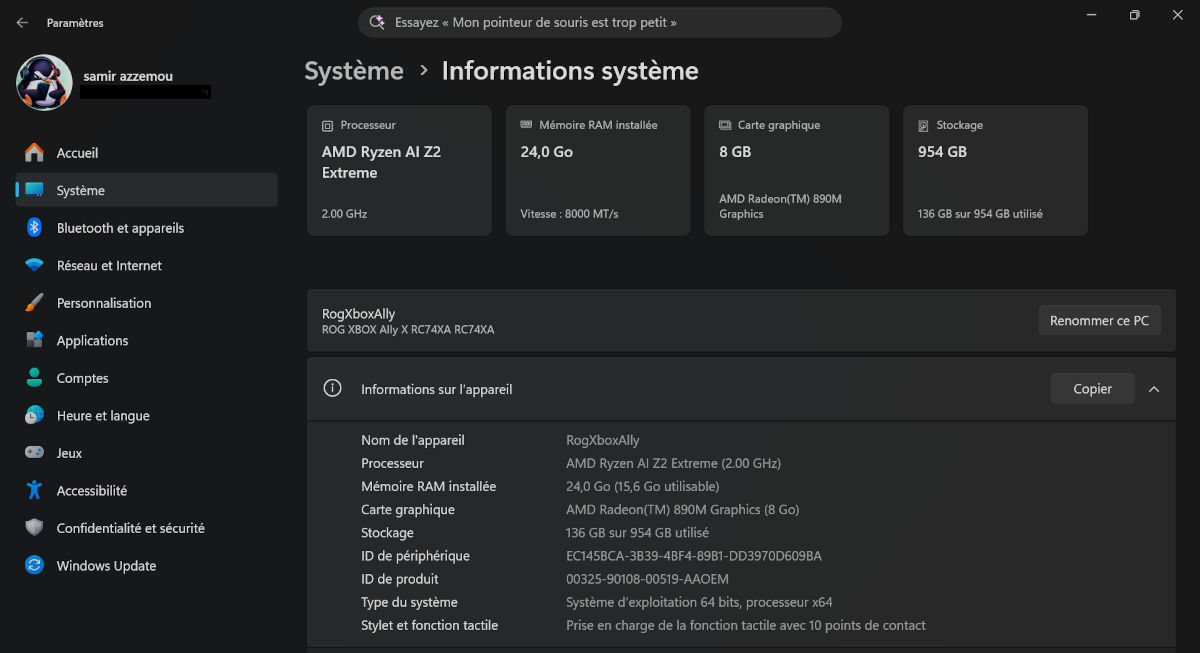Click the Réseau et Internet Wi-Fi icon
The image size is (1200, 653).
click(x=34, y=265)
